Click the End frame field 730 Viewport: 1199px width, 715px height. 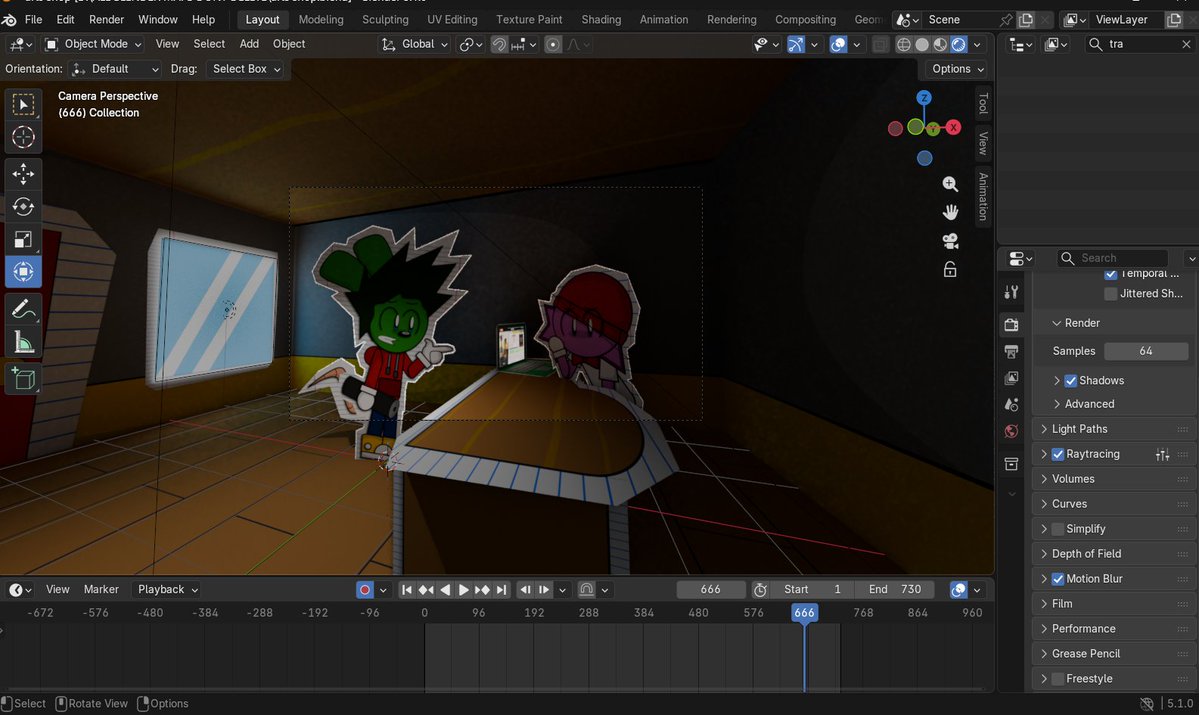(x=896, y=590)
